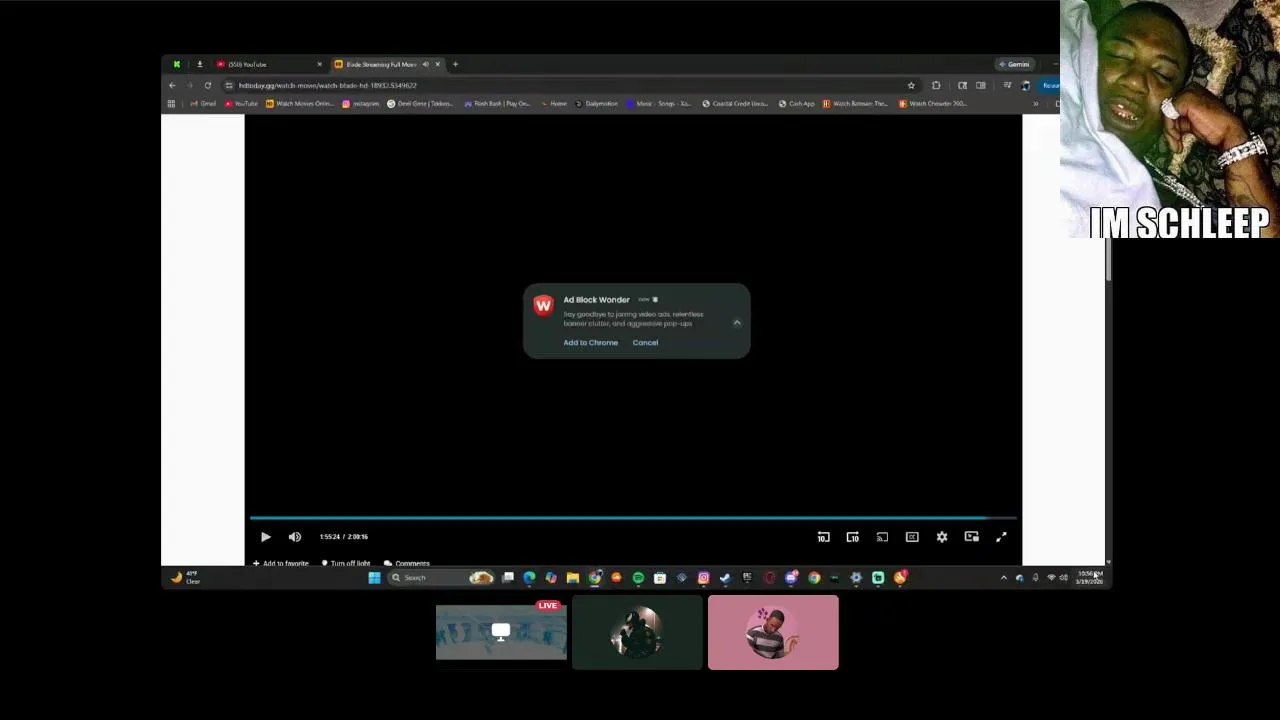The image size is (1280, 720).
Task: Open the Watch Movies Online bookmark
Action: pos(300,104)
